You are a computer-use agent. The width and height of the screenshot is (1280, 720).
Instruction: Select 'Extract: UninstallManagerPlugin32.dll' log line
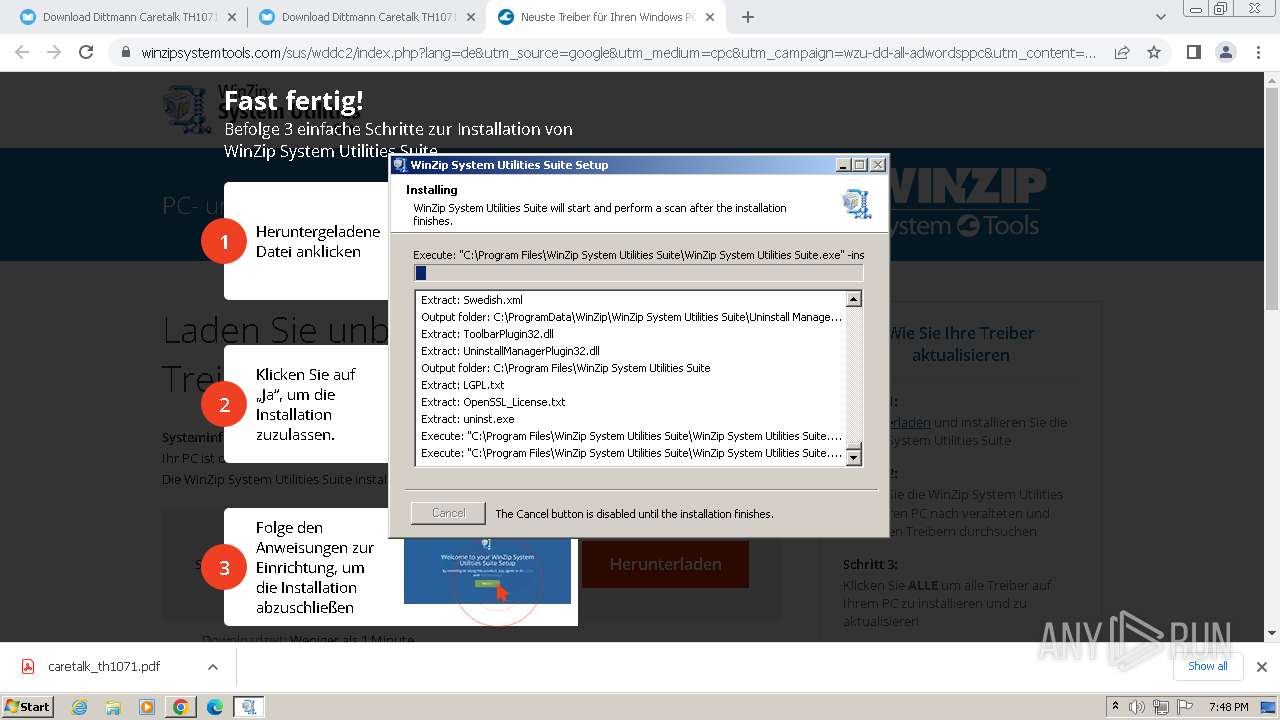[x=510, y=351]
